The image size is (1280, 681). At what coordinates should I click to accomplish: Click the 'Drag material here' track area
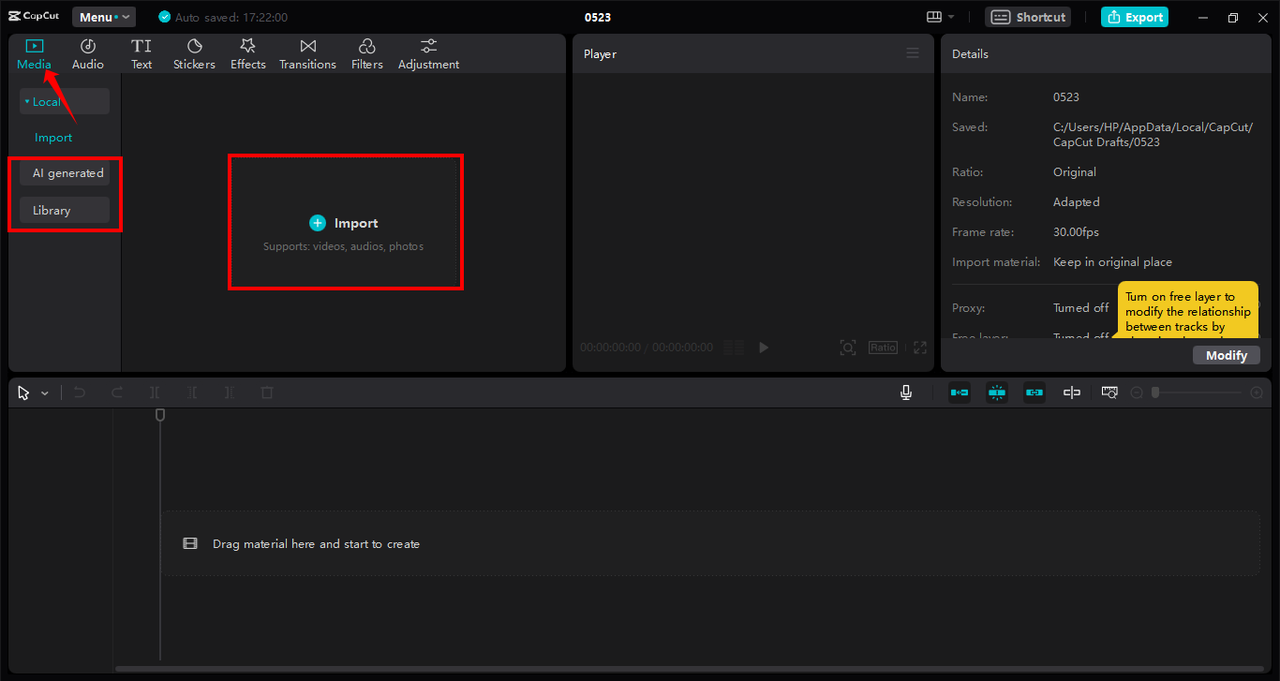coord(710,544)
